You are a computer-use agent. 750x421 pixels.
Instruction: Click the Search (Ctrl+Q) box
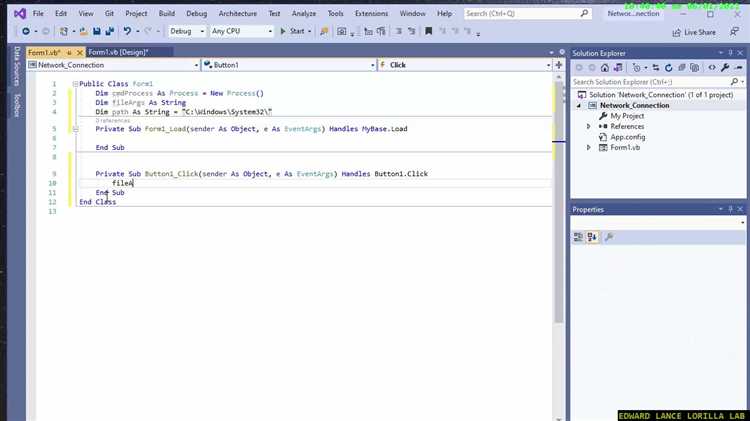click(x=528, y=13)
